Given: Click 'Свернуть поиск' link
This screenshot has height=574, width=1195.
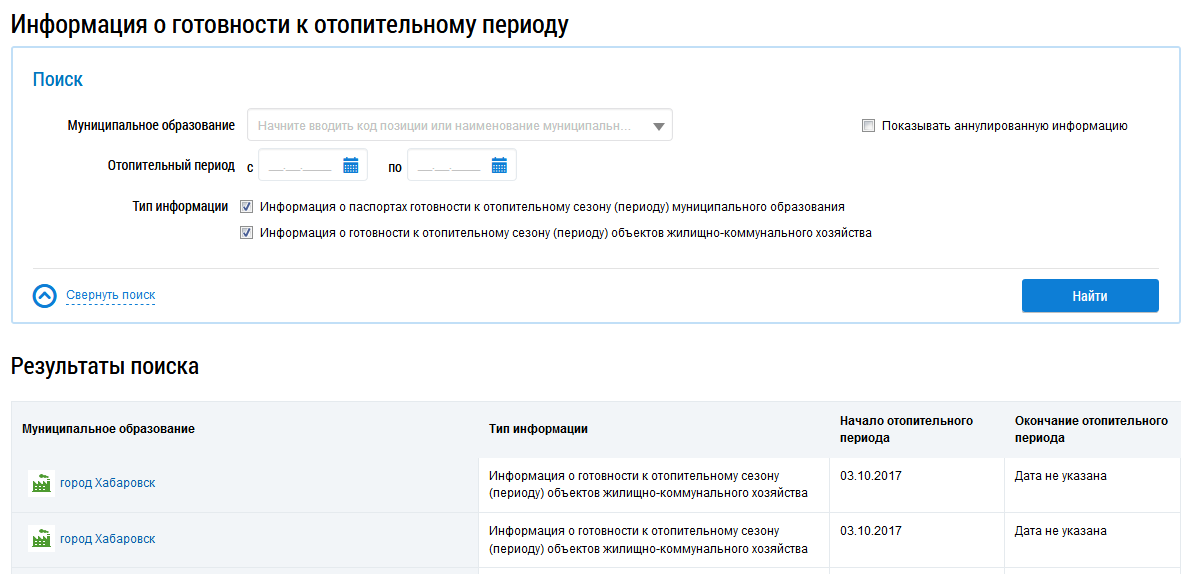Looking at the screenshot, I should [x=111, y=295].
